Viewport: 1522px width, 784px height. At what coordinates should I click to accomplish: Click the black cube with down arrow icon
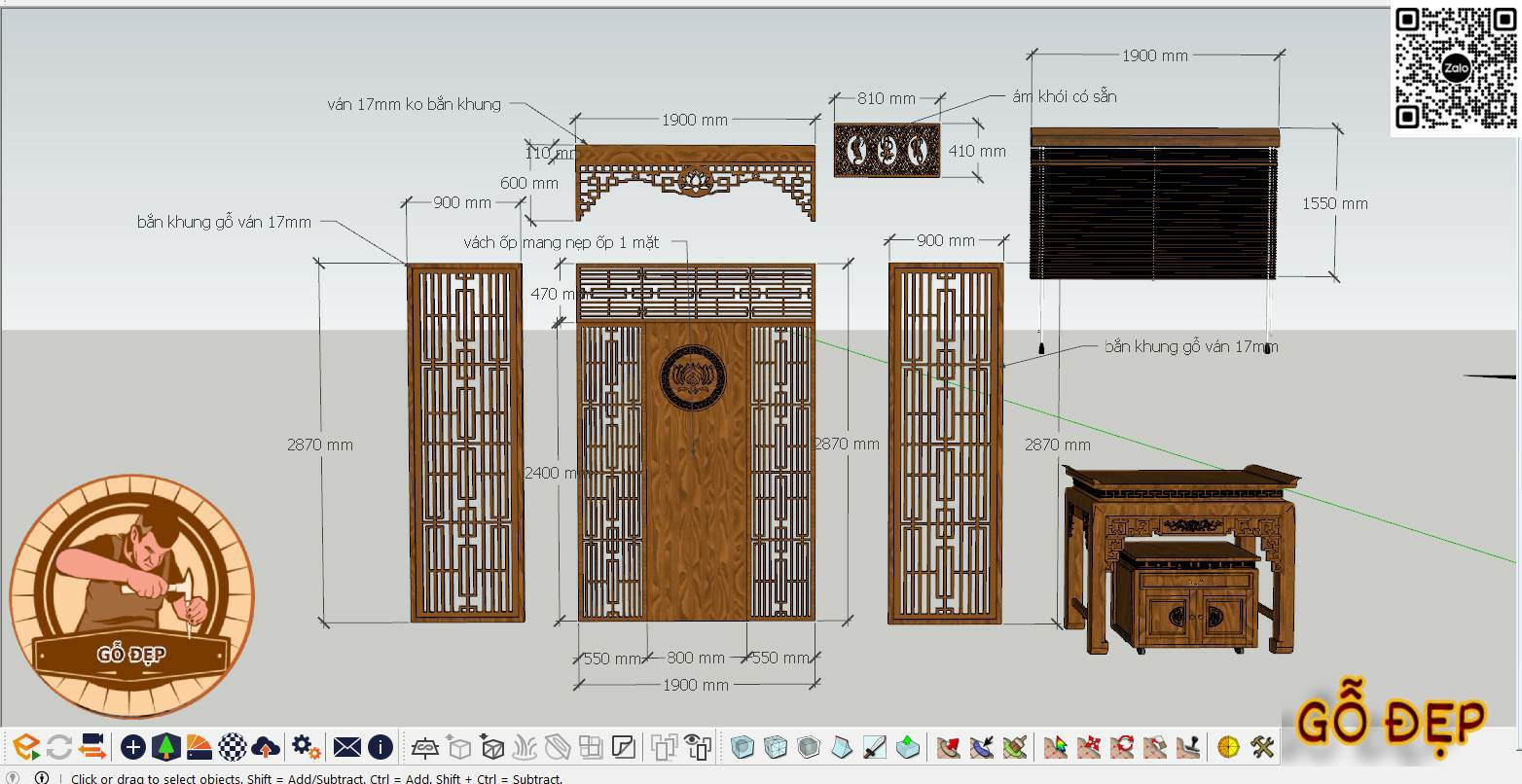coord(492,747)
